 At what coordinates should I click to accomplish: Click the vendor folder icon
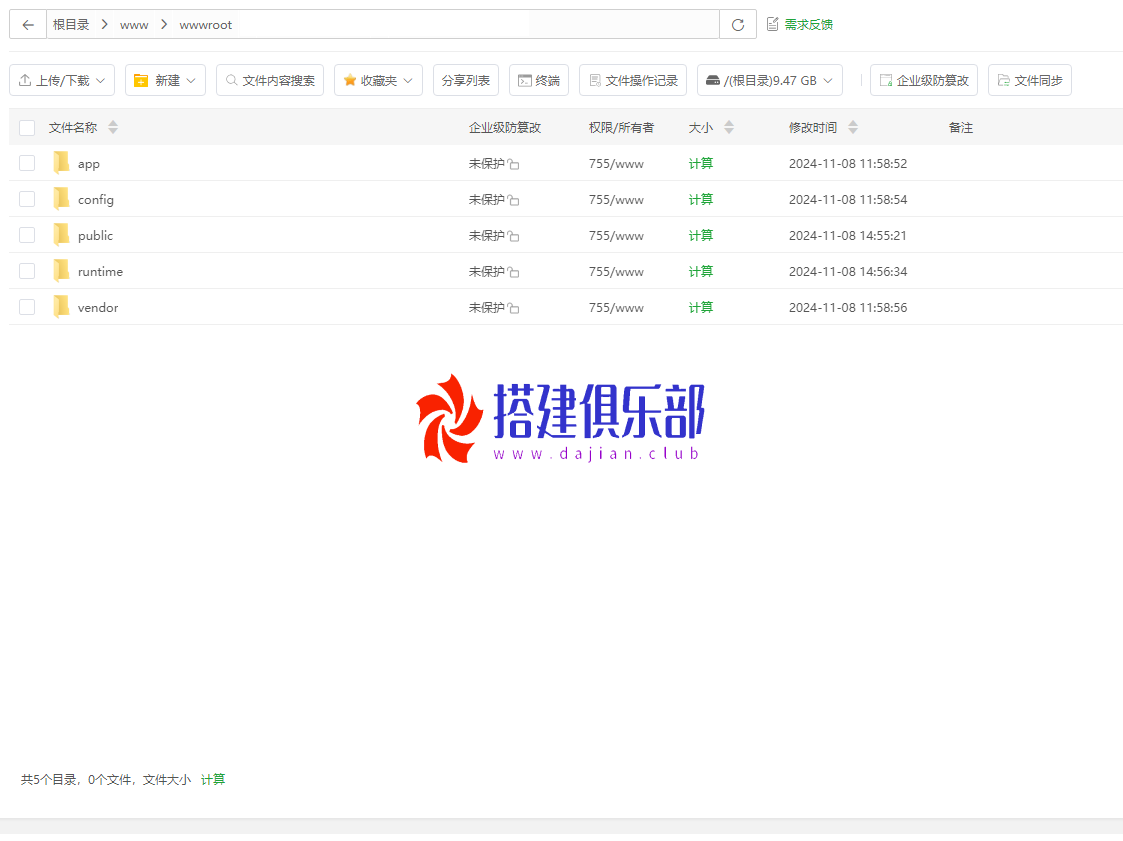(x=62, y=307)
